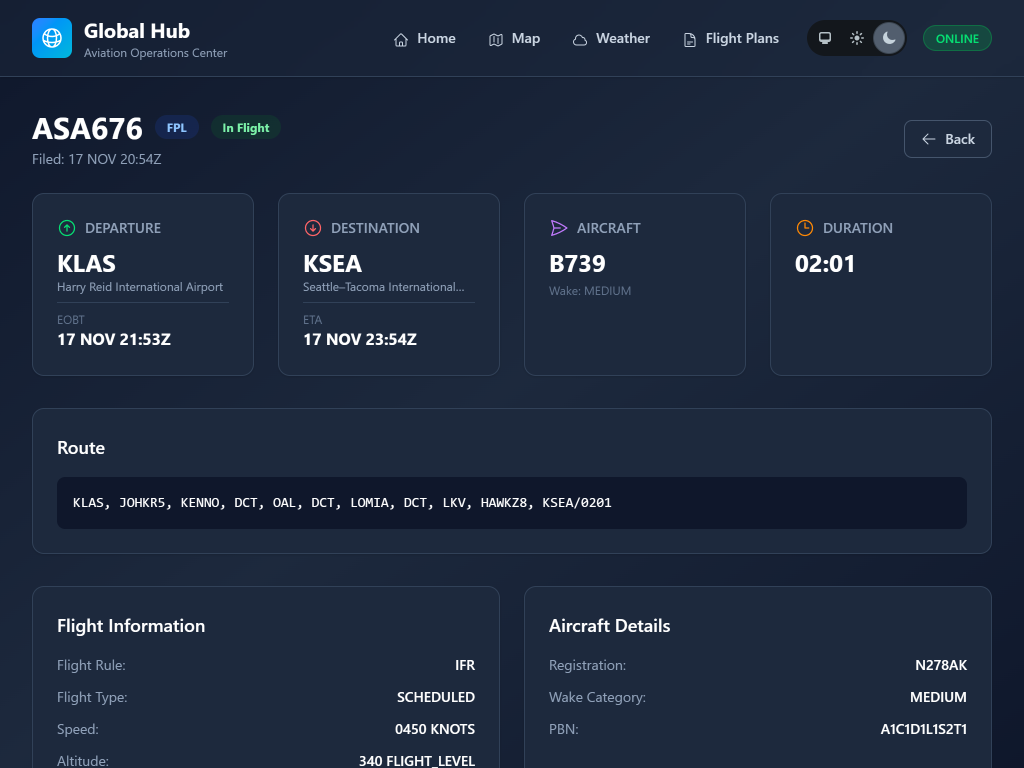Click the cloud icon beside Weather
The image size is (1024, 768).
click(x=580, y=39)
